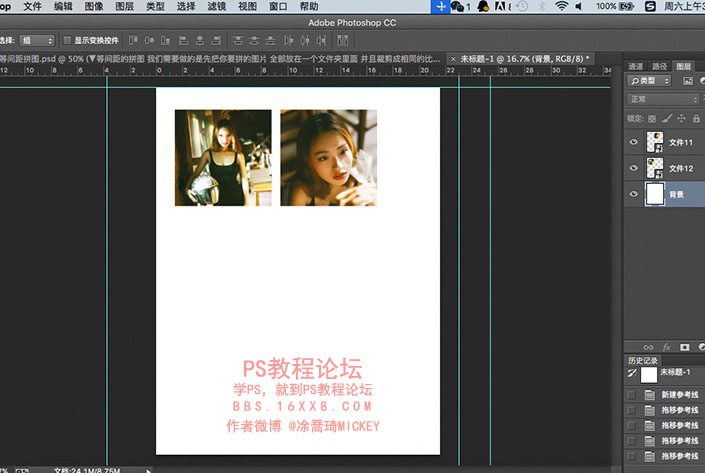
Task: Toggle lock transparent pixels
Action: (x=652, y=119)
